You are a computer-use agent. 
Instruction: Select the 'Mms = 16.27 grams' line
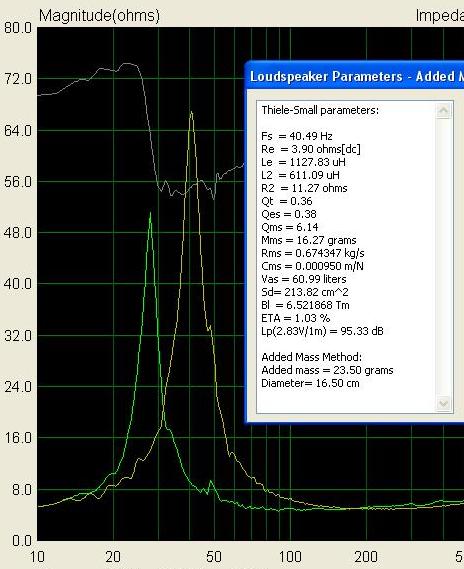[x=309, y=240]
